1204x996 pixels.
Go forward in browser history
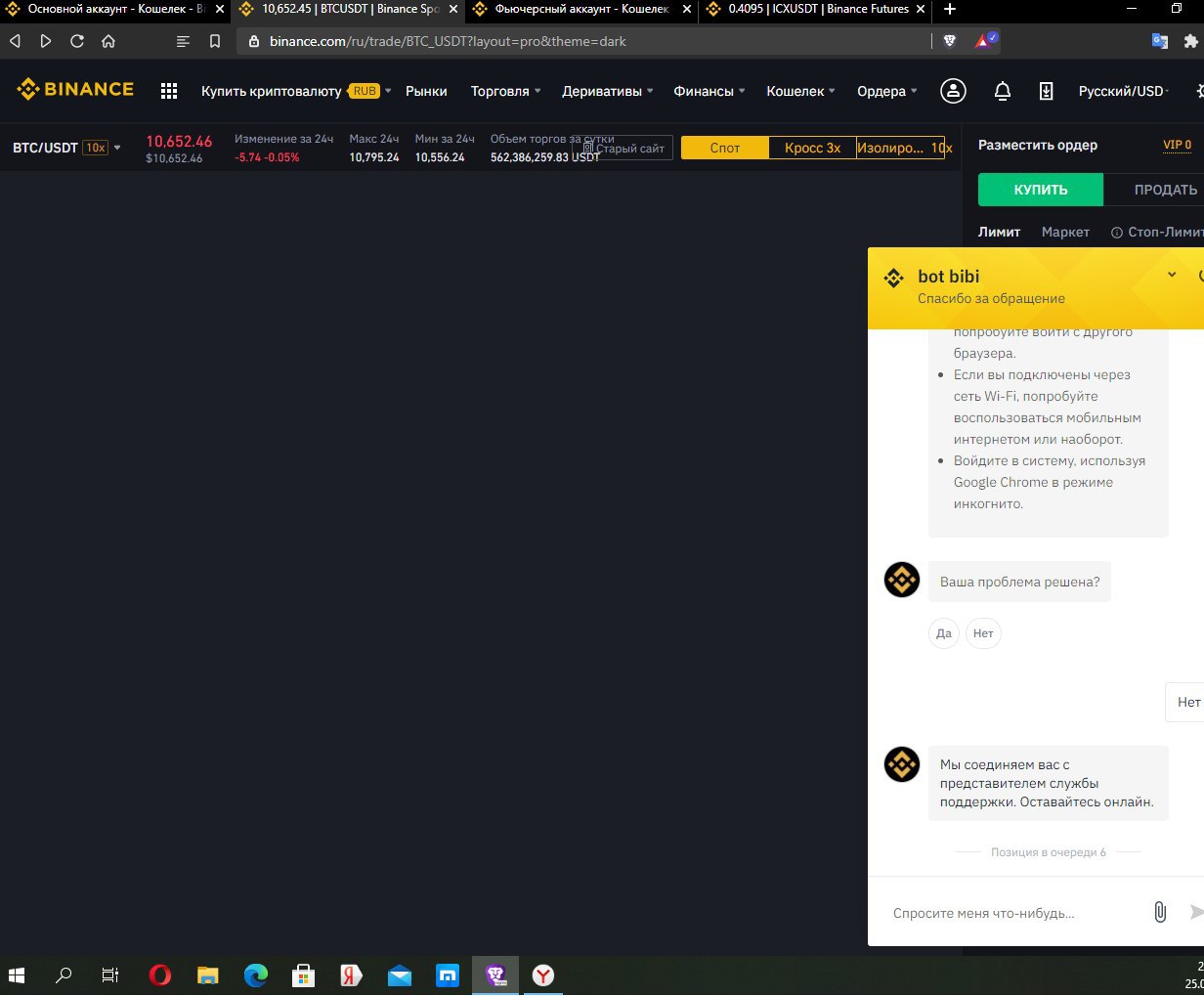(x=46, y=41)
